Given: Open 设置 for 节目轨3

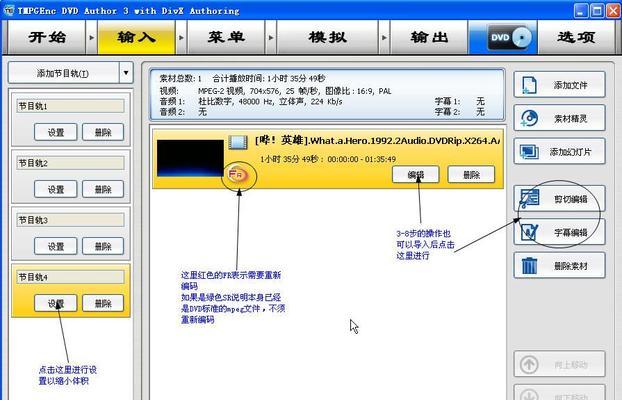Looking at the screenshot, I should pyautogui.click(x=56, y=246).
